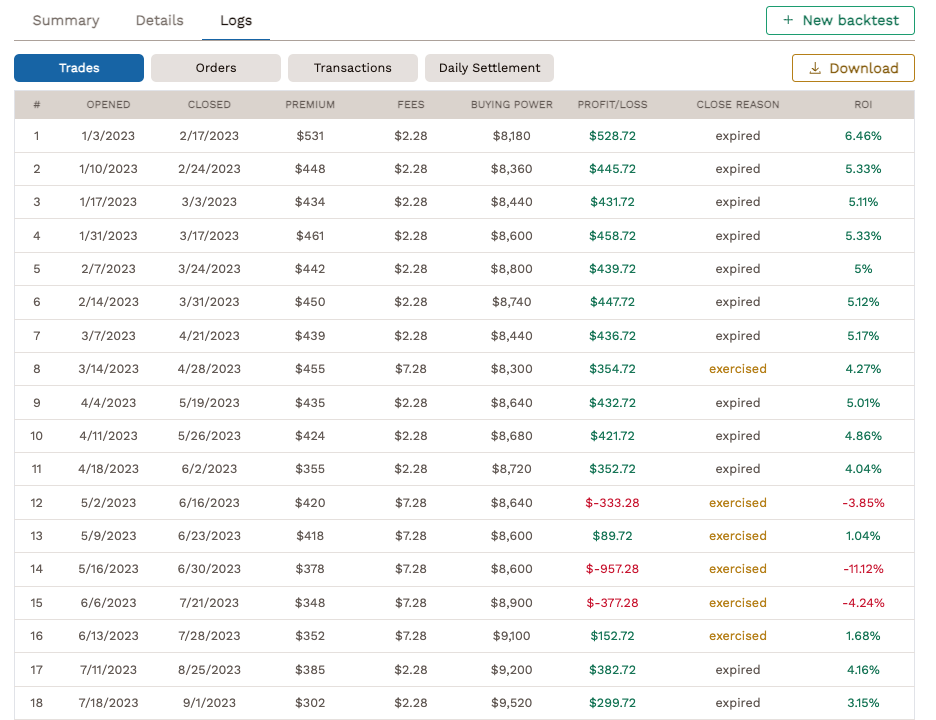Click the PREMIUM column header

click(309, 104)
